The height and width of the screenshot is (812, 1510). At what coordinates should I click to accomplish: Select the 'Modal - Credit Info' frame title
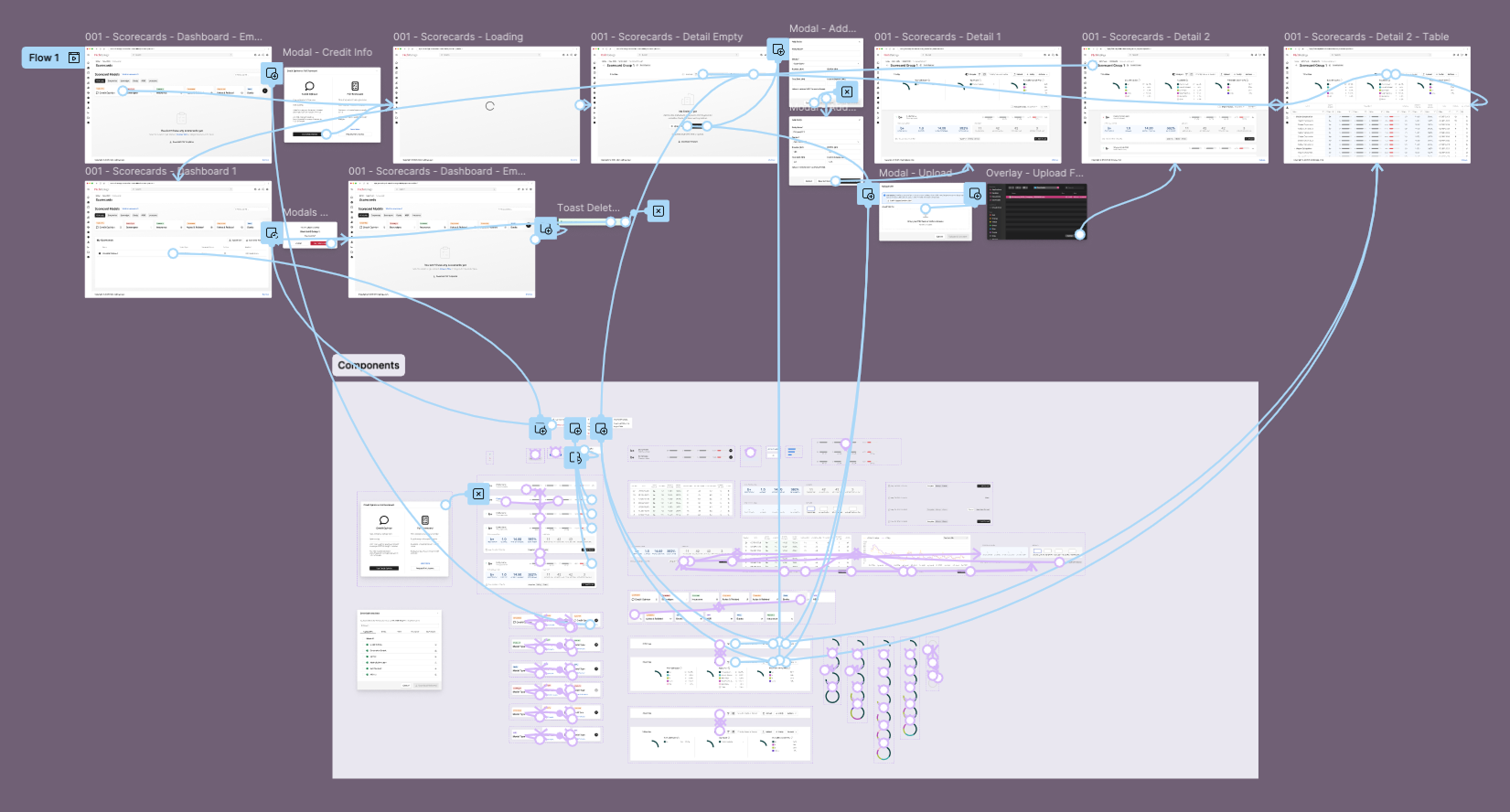[x=327, y=52]
